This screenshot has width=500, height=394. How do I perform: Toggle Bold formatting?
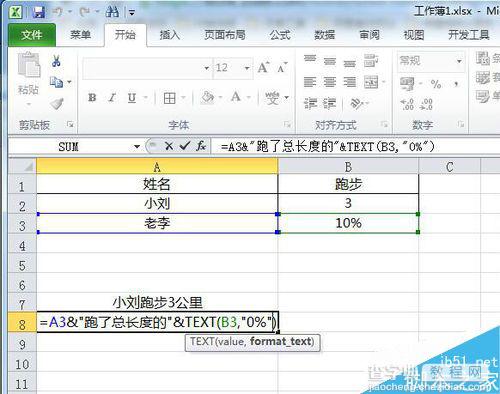coord(92,98)
